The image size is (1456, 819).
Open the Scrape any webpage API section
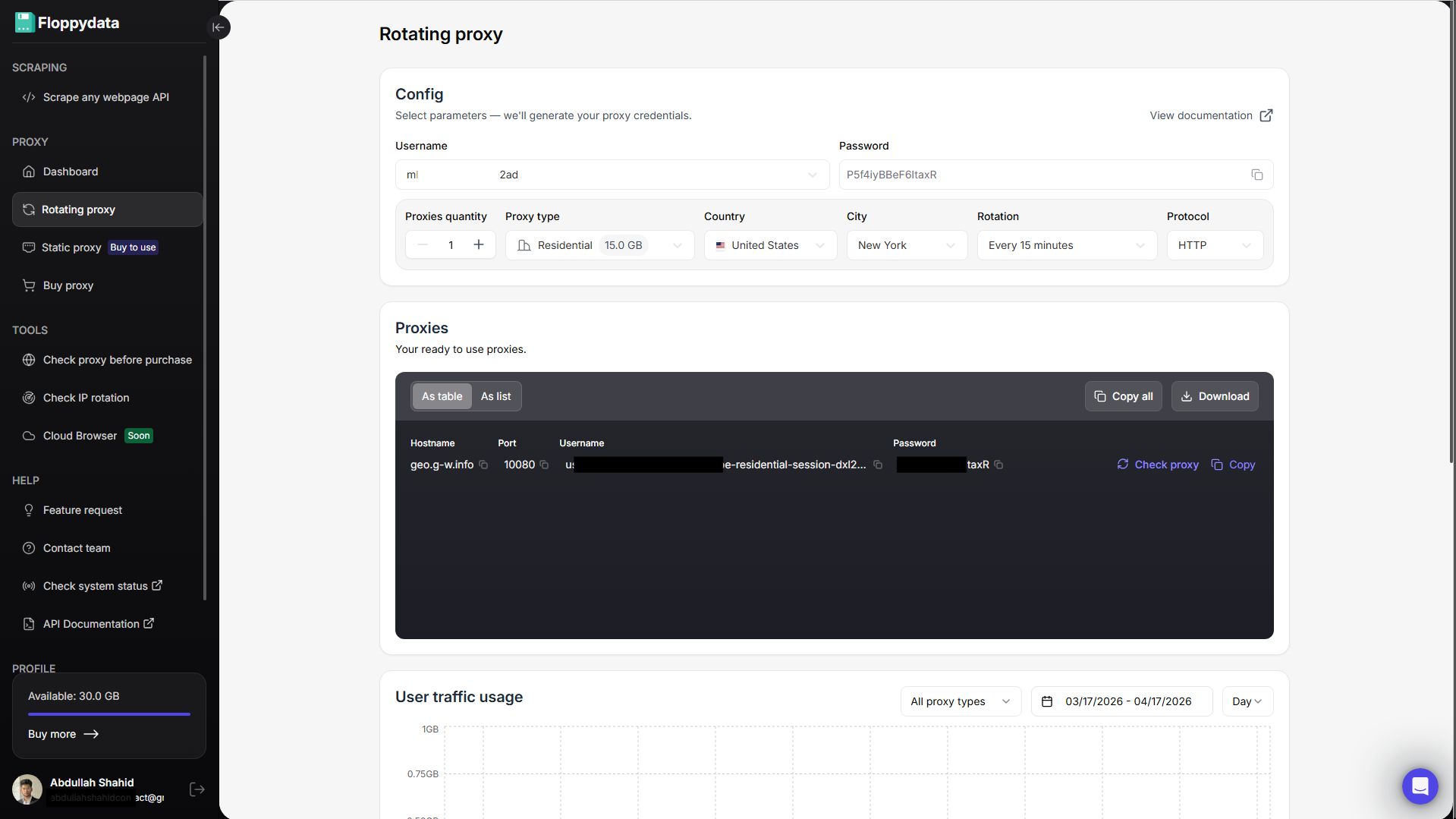coord(105,97)
